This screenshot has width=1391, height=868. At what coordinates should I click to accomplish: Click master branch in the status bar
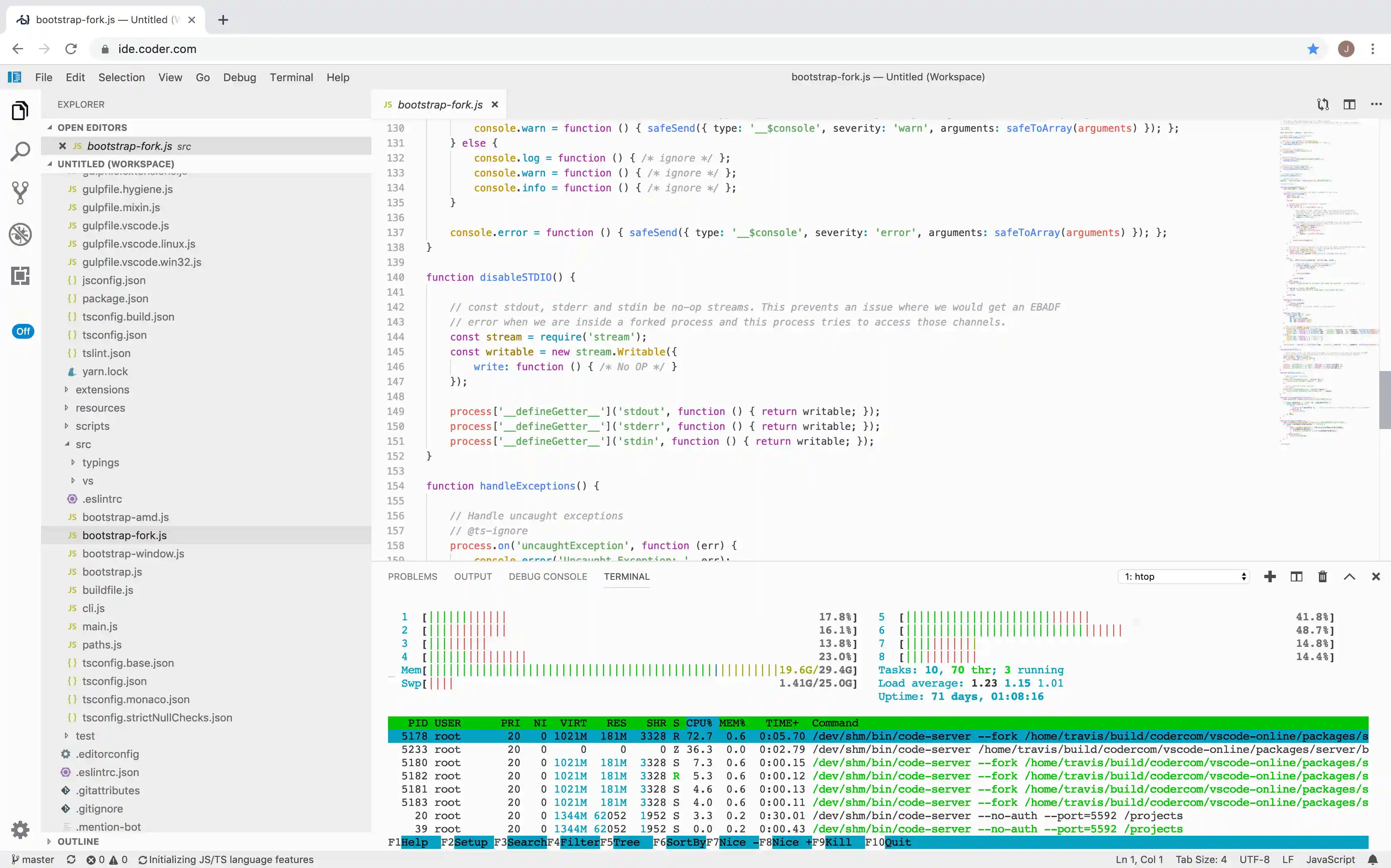33,859
